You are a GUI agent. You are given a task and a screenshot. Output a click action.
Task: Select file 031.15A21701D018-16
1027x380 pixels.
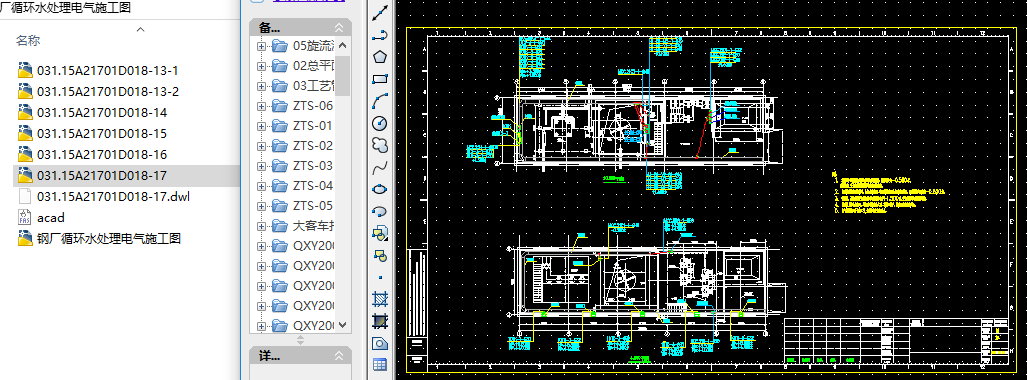click(x=102, y=155)
